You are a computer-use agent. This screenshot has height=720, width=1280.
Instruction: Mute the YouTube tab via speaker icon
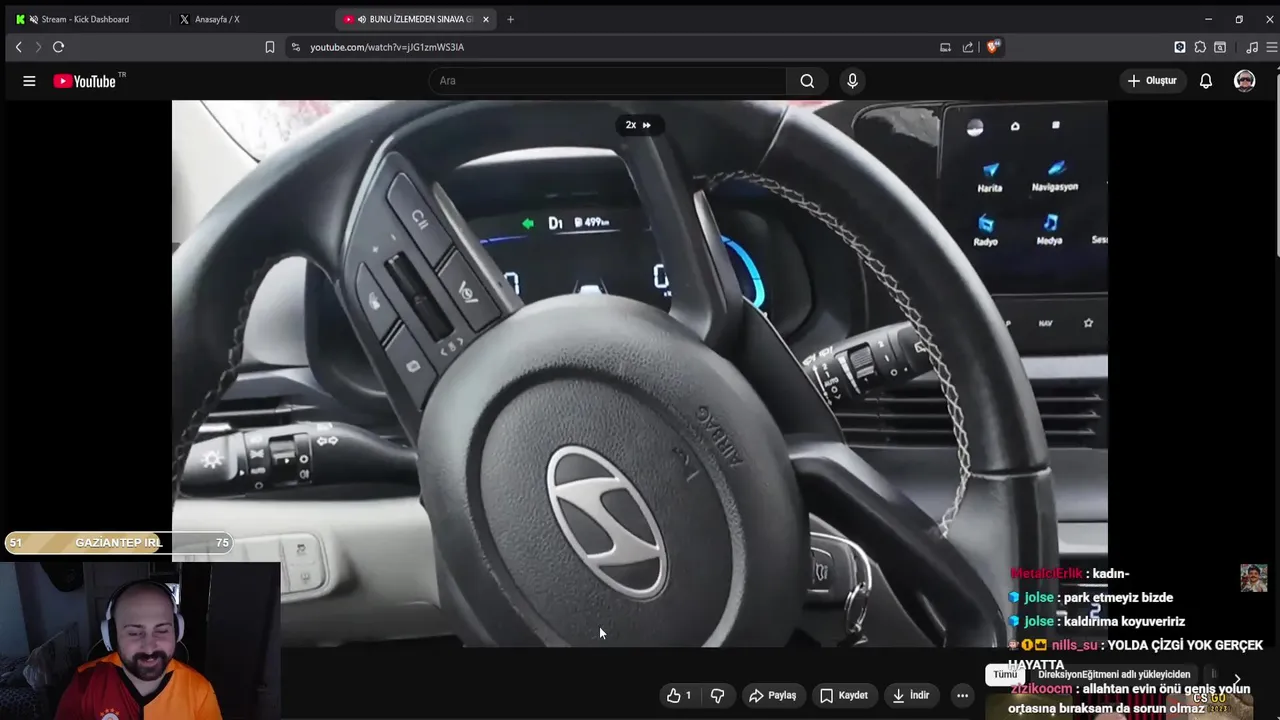362,19
